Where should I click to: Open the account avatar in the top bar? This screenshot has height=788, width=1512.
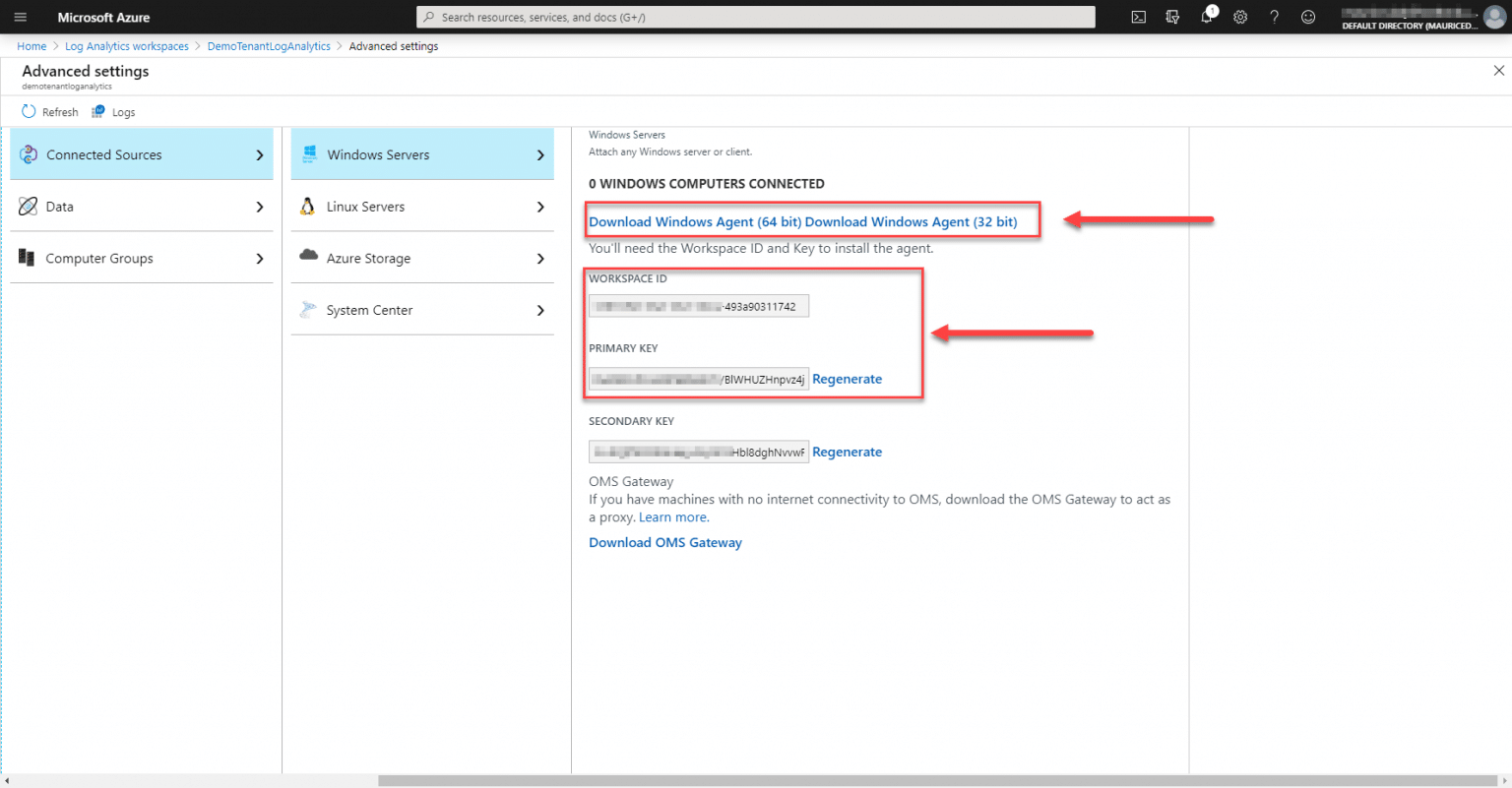pyautogui.click(x=1494, y=17)
